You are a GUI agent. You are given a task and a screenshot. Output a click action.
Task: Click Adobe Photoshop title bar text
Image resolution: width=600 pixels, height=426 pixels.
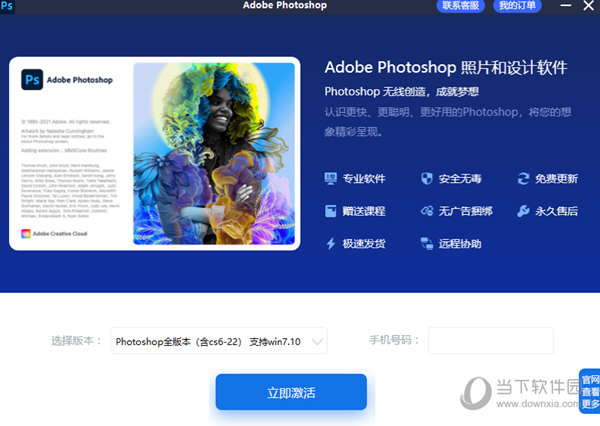[285, 5]
